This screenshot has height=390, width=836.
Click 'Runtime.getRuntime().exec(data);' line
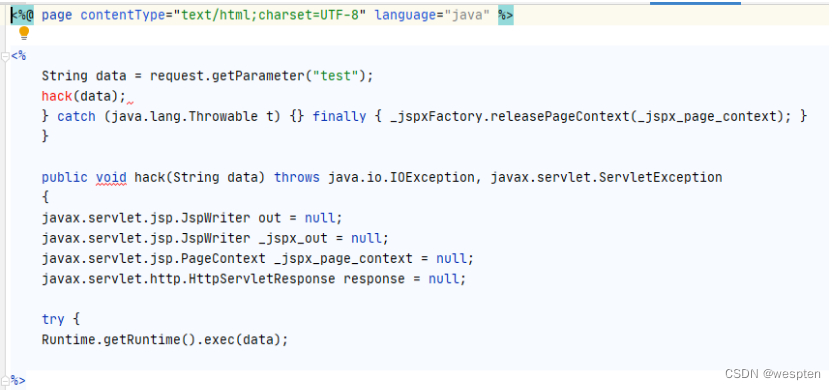pos(165,339)
